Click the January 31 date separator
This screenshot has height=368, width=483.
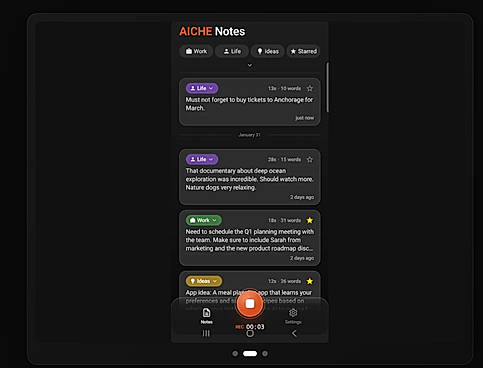coord(249,135)
